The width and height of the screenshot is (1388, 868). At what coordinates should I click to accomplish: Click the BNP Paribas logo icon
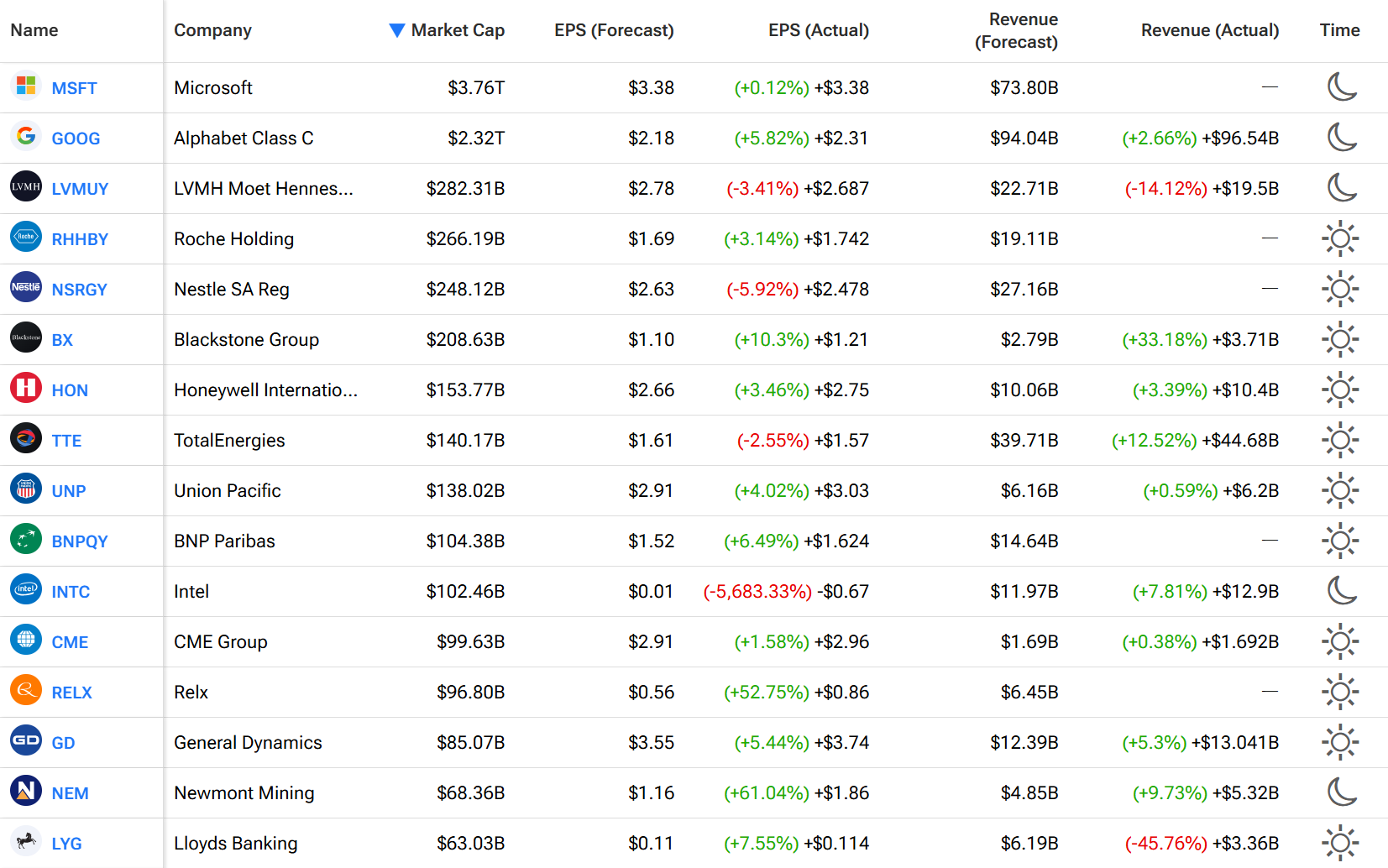(x=26, y=539)
